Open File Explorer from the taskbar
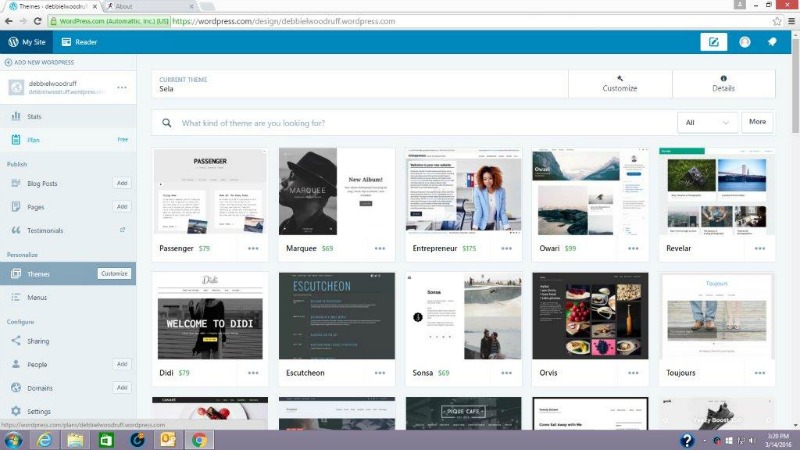 76,440
